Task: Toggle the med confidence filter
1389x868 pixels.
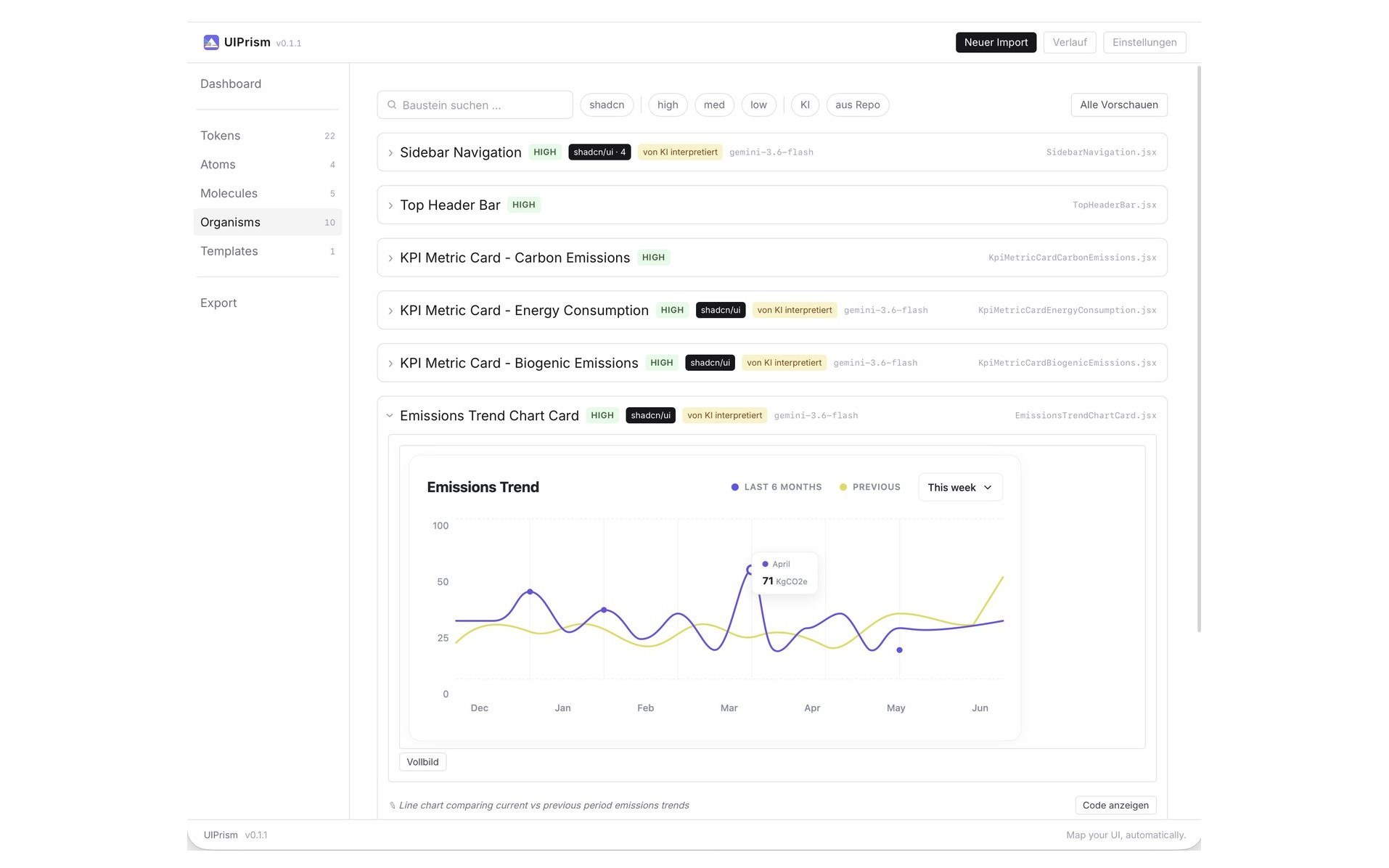Action: pos(714,105)
